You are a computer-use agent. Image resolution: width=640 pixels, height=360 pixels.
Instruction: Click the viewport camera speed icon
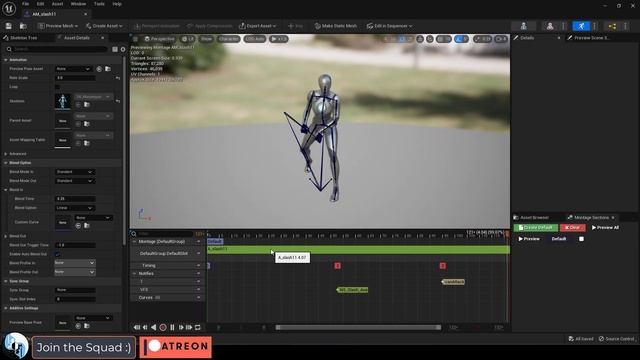tap(501, 39)
